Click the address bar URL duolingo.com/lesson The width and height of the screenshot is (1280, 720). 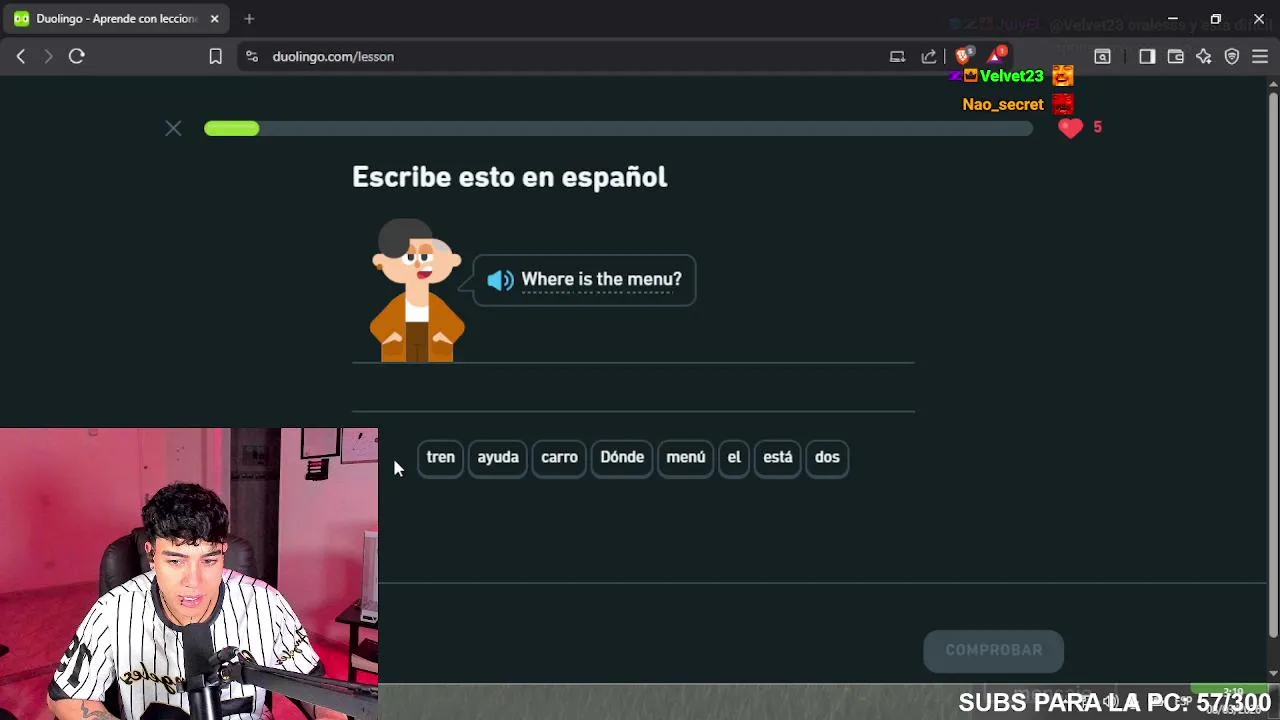click(333, 57)
